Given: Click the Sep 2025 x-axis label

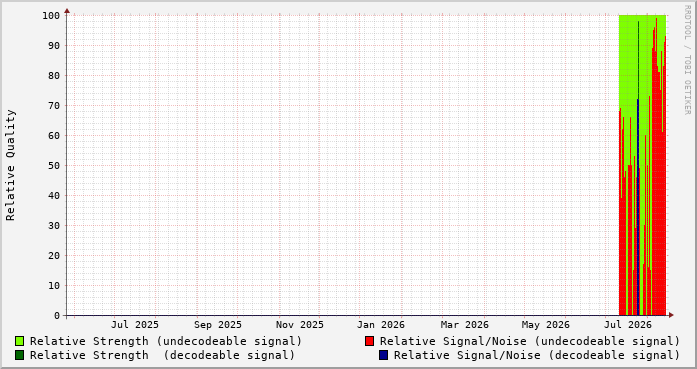Looking at the screenshot, I should point(217,325).
